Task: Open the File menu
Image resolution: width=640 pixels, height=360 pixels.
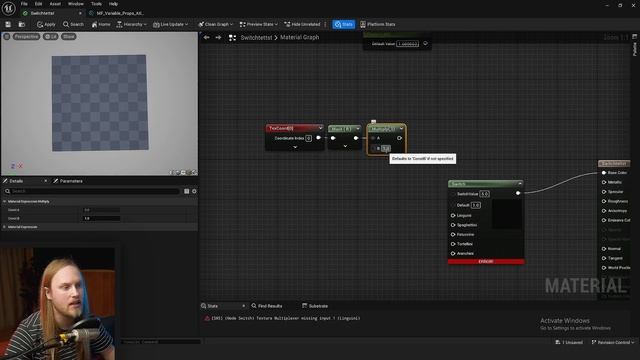Action: [24, 4]
